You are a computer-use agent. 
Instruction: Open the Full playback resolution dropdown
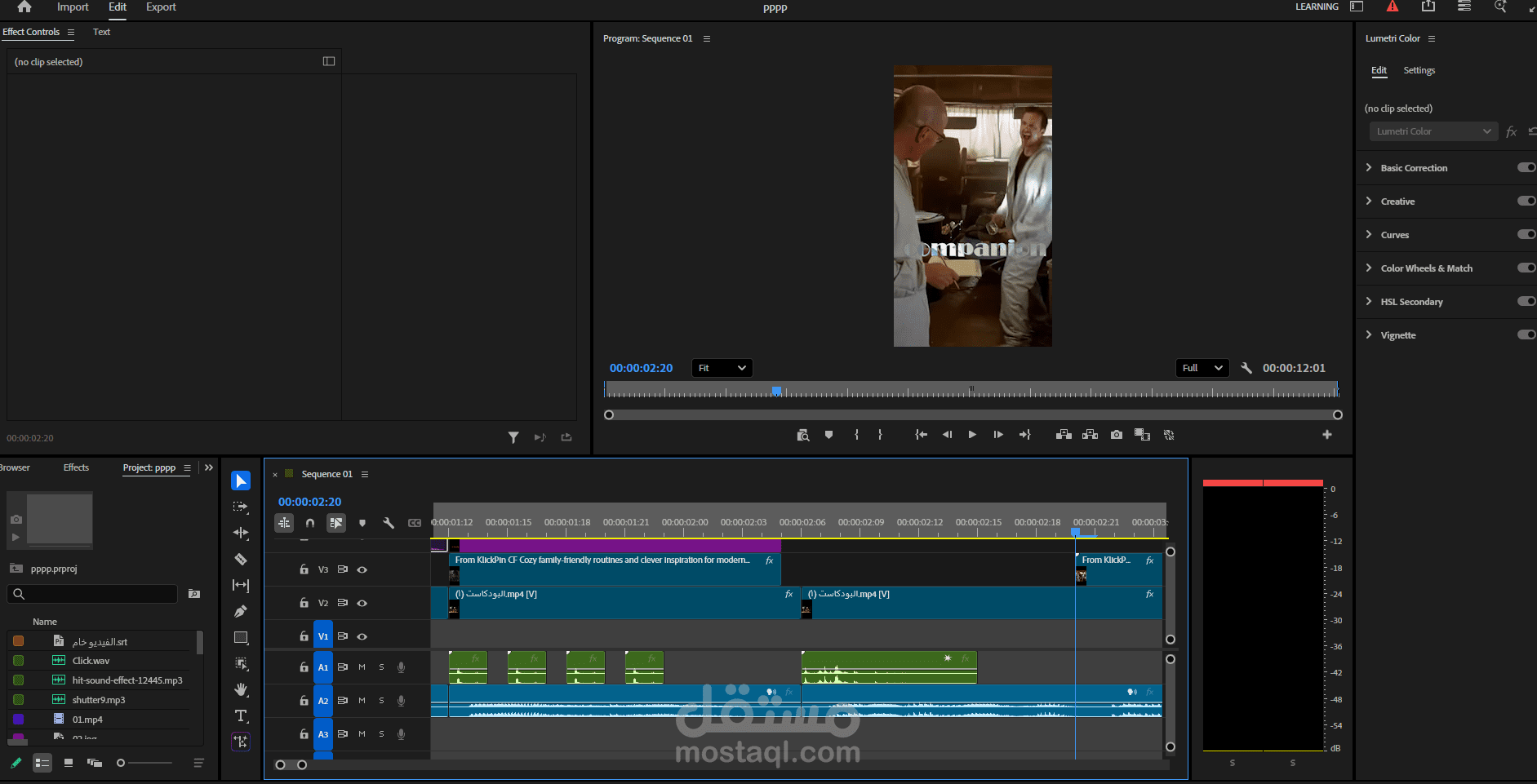click(x=1202, y=368)
